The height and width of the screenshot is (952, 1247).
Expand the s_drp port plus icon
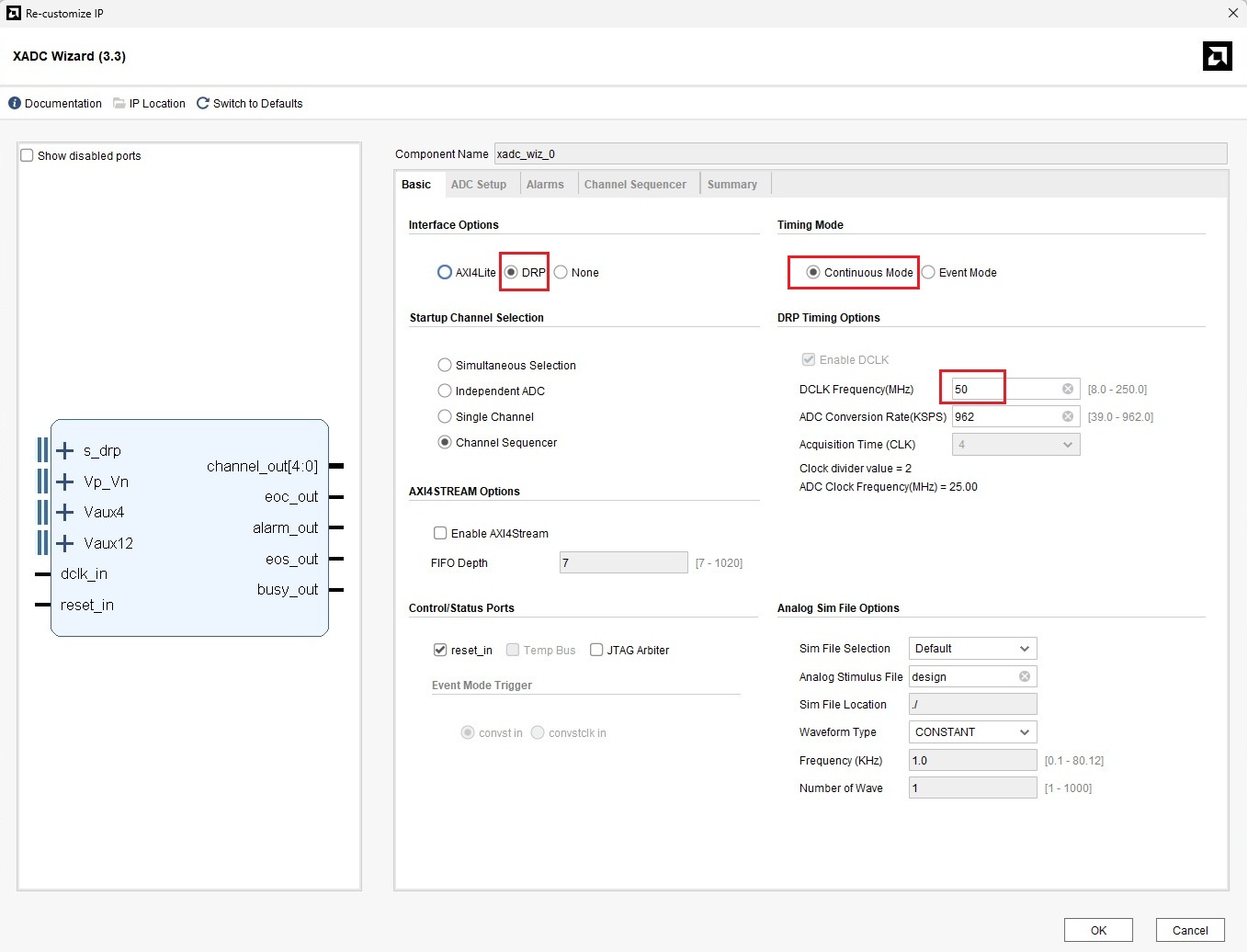pyautogui.click(x=65, y=450)
